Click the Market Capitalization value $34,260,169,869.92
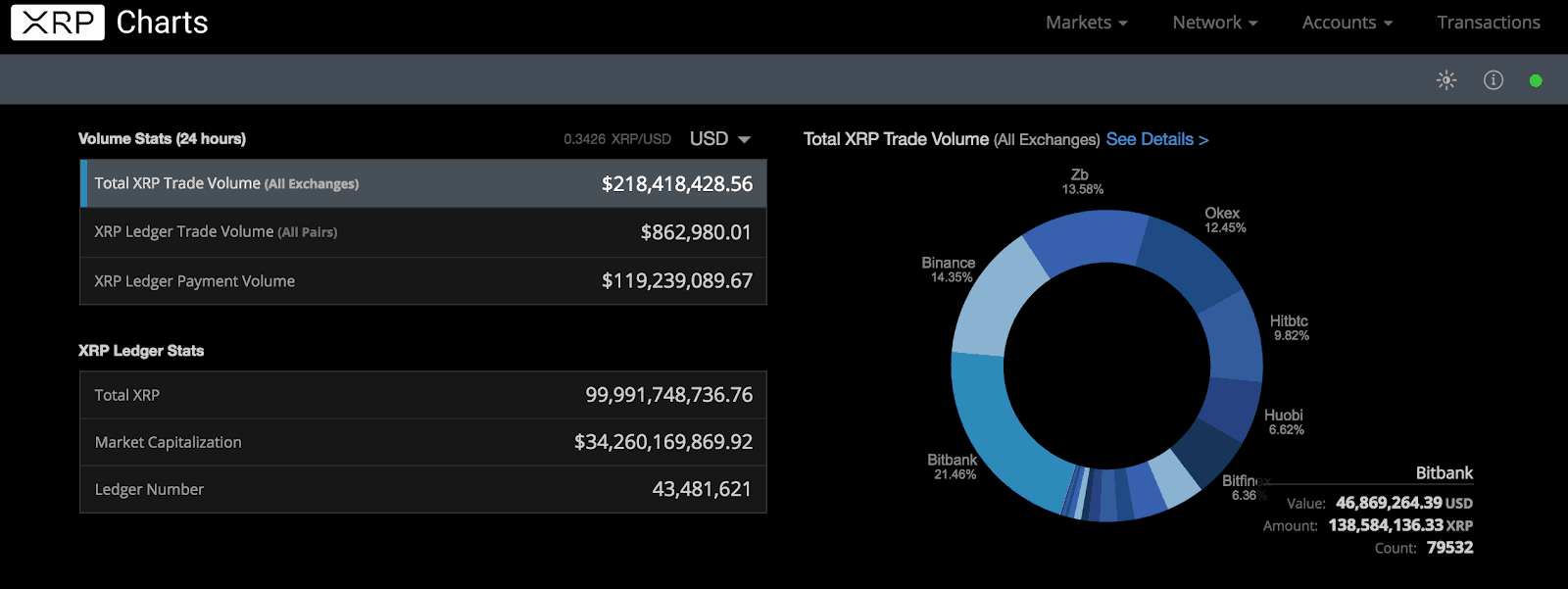The width and height of the screenshot is (1568, 589). tap(663, 442)
